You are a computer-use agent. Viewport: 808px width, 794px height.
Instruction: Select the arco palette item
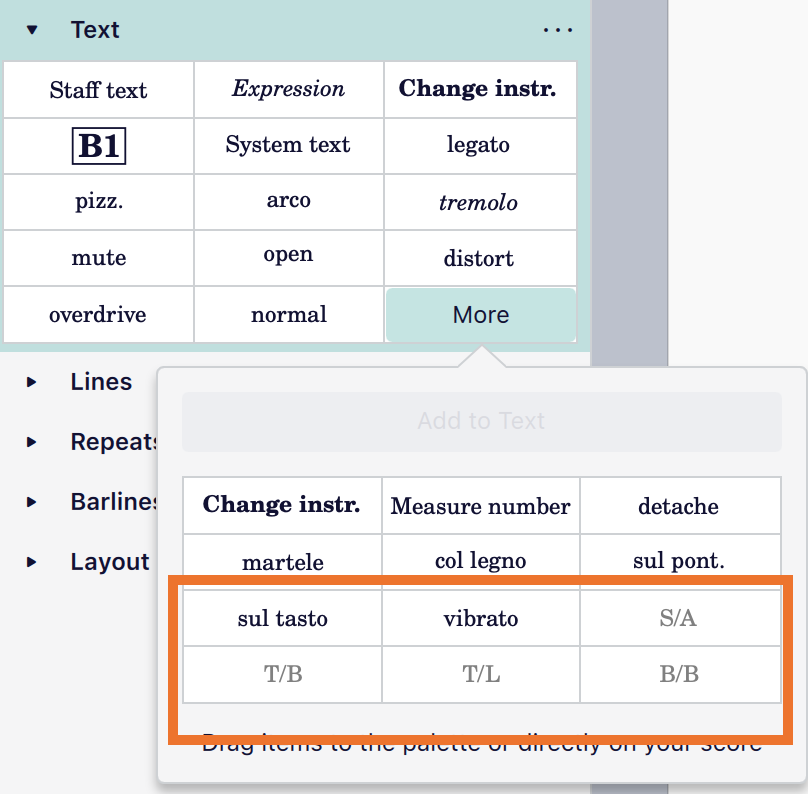[288, 202]
